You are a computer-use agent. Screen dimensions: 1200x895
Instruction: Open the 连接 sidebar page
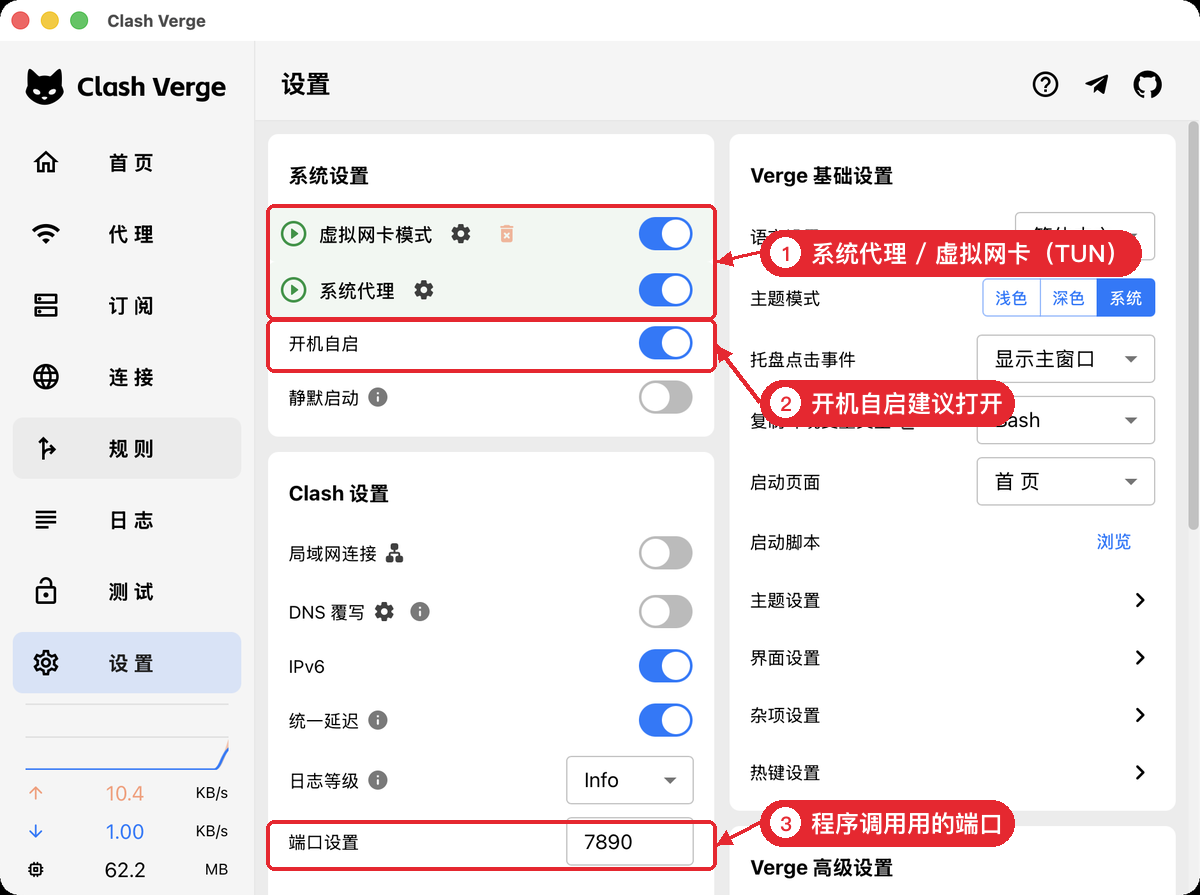127,377
